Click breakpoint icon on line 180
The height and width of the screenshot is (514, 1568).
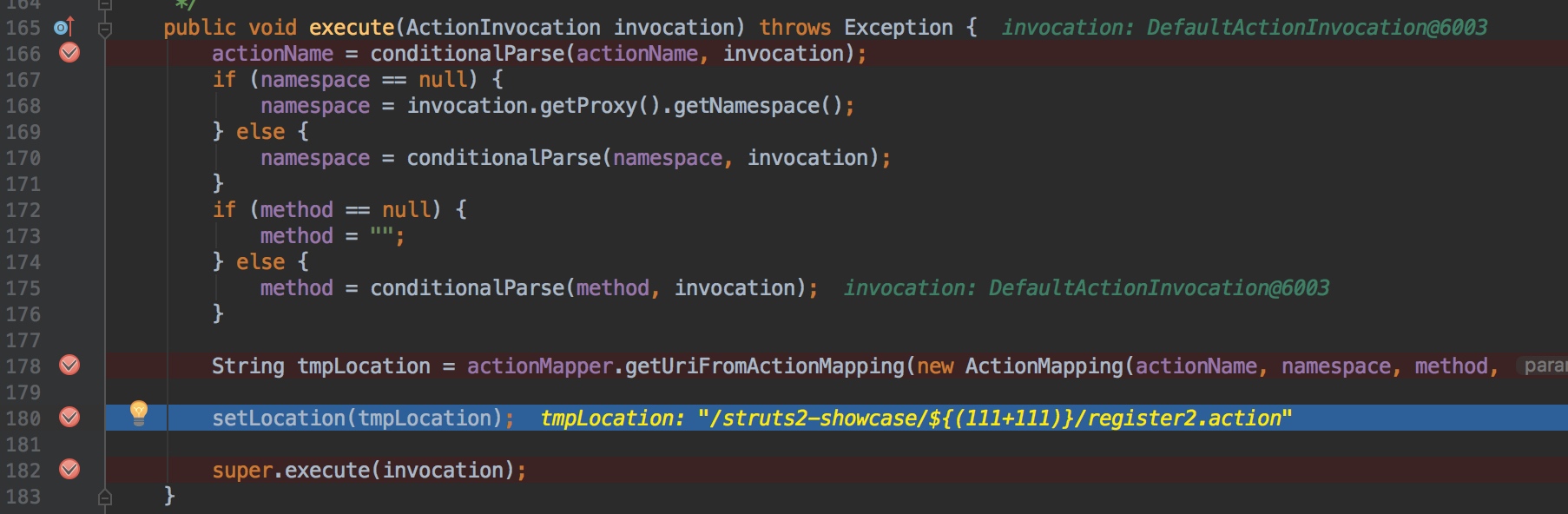(69, 418)
